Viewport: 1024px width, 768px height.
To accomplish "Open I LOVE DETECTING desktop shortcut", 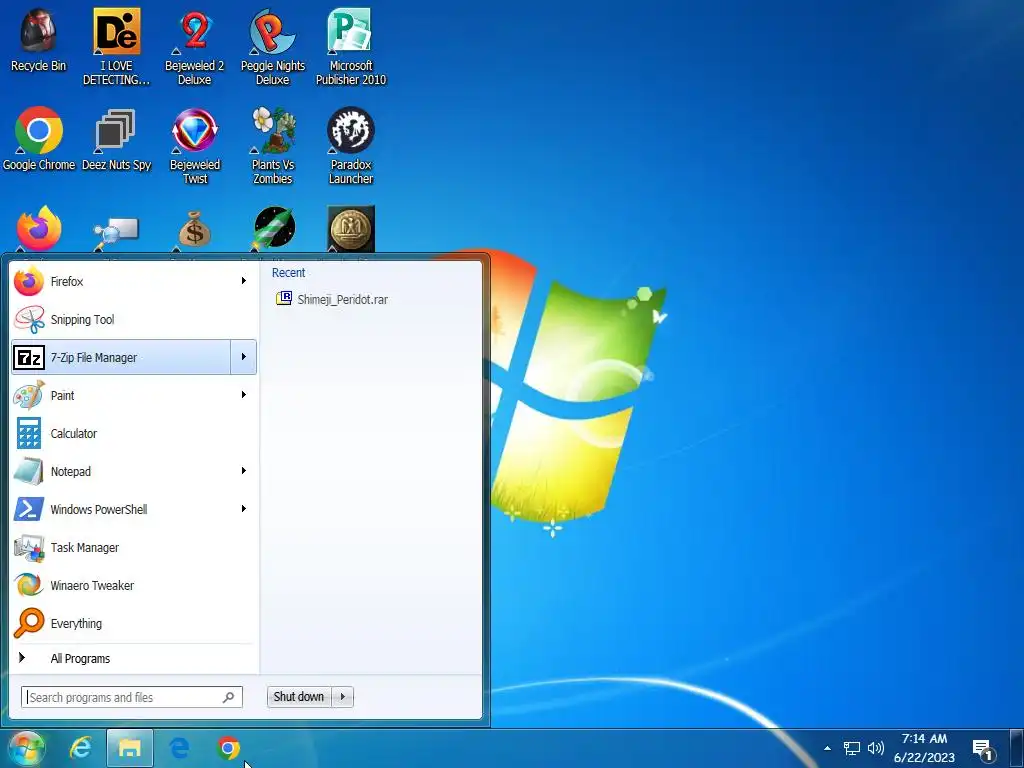I will click(116, 47).
